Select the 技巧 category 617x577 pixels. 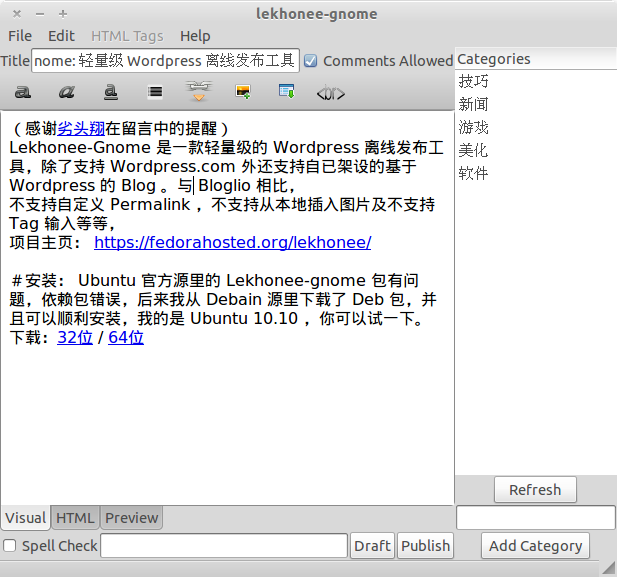point(473,81)
